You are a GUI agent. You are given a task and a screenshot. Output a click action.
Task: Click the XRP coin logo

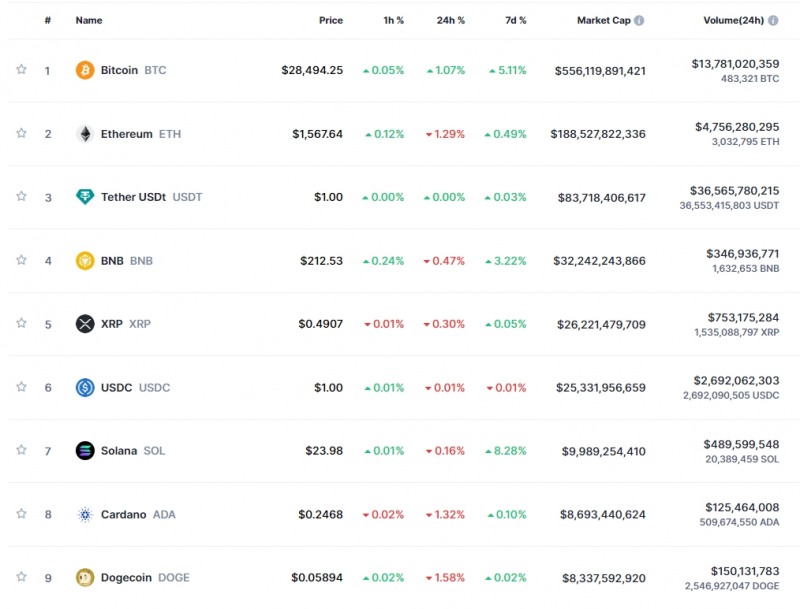pos(83,324)
